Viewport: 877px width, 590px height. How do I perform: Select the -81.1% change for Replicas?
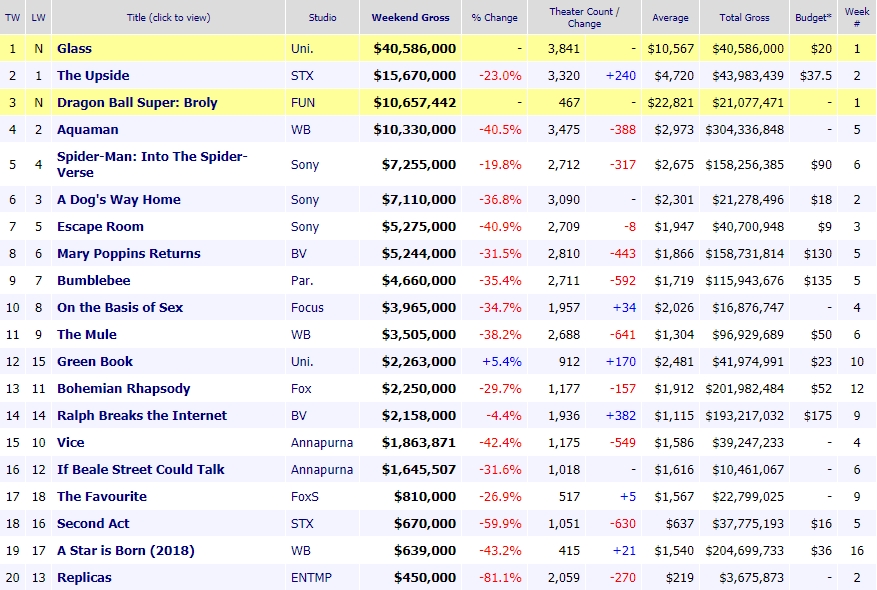tap(500, 578)
